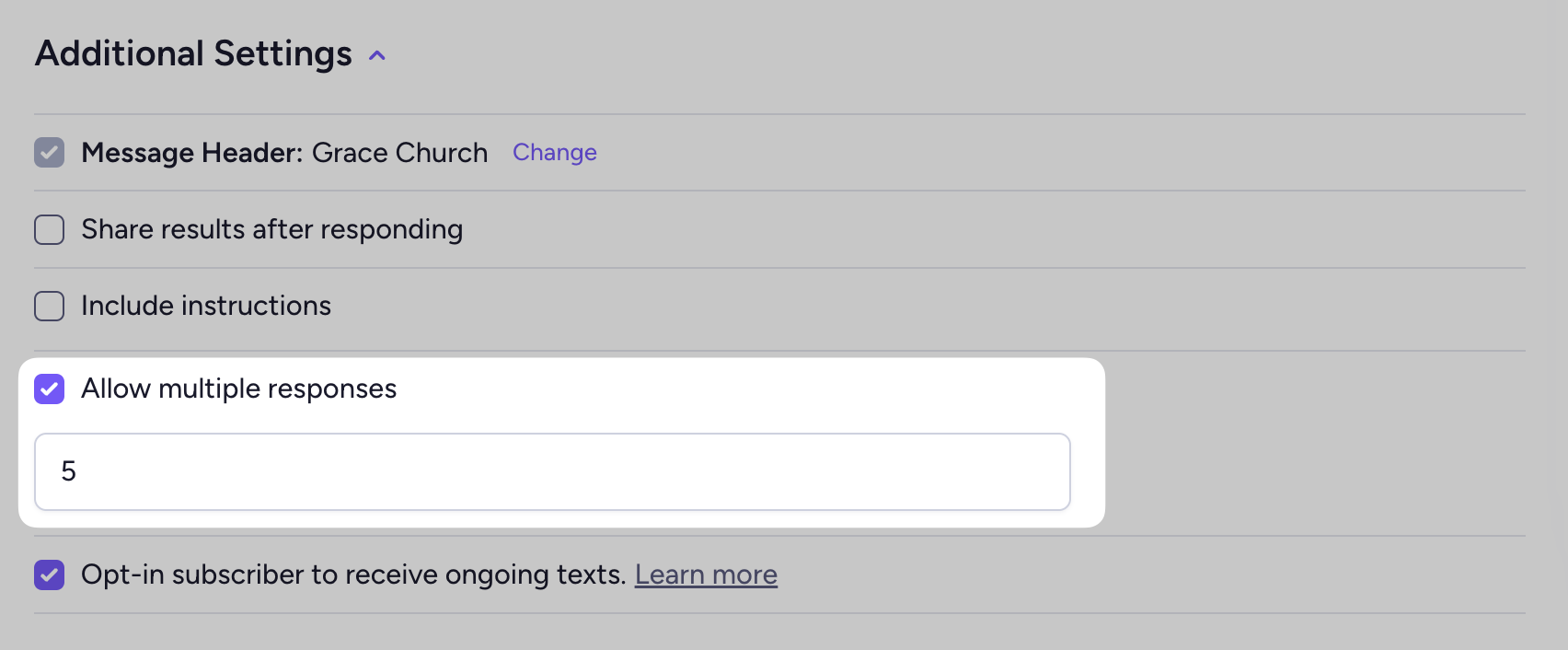Click the "Include instructions" label text

(206, 306)
